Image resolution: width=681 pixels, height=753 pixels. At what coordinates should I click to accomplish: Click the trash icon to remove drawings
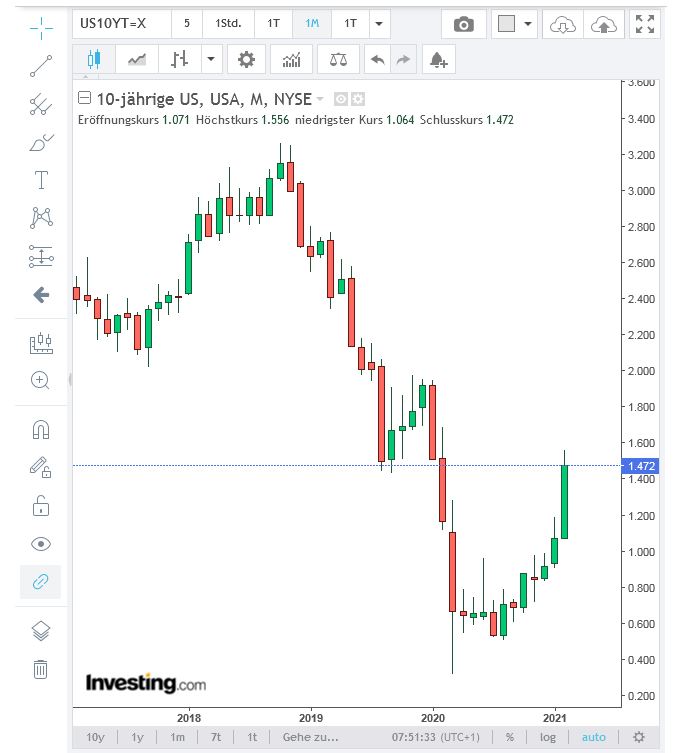click(41, 669)
